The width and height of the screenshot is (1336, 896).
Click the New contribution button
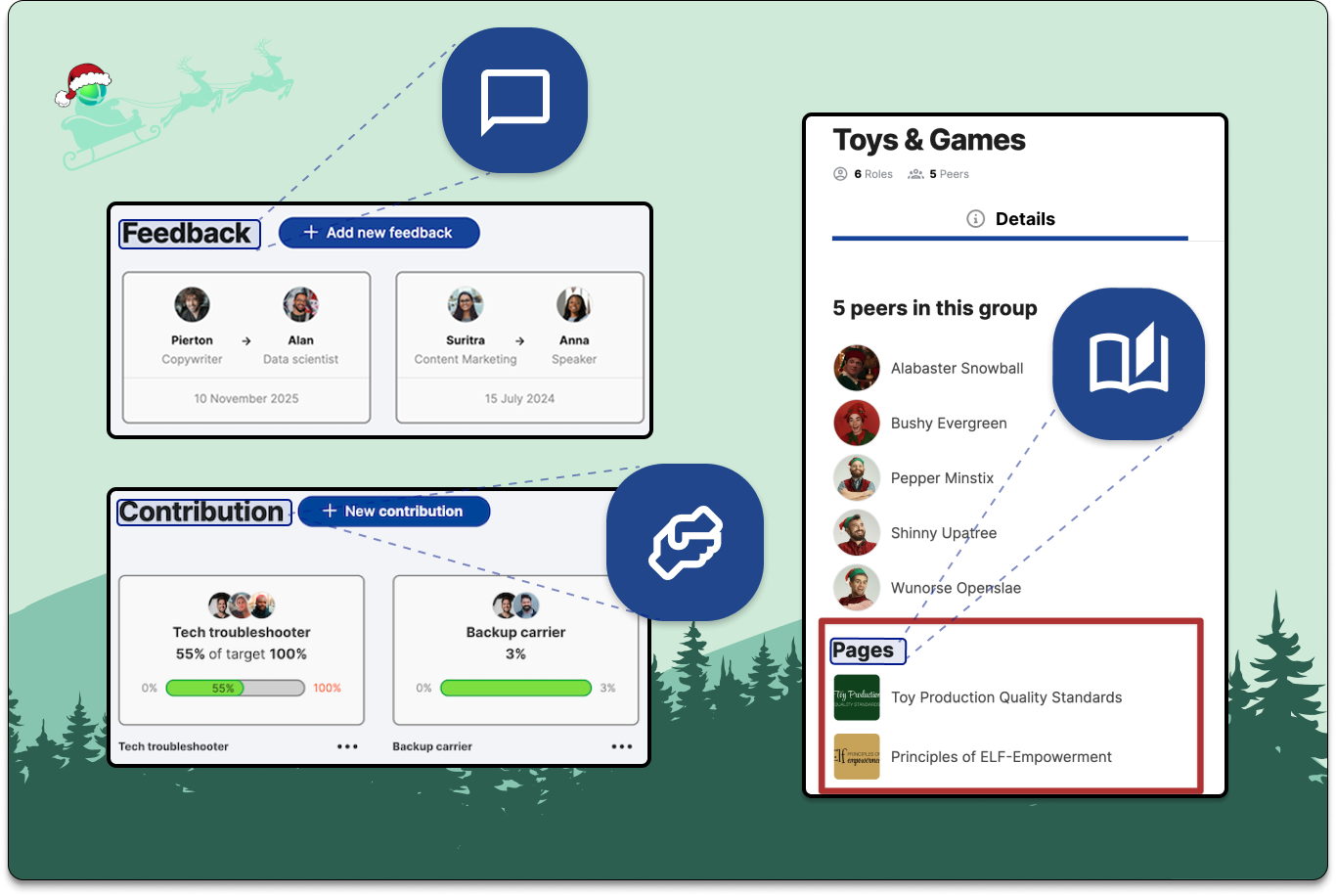(394, 511)
